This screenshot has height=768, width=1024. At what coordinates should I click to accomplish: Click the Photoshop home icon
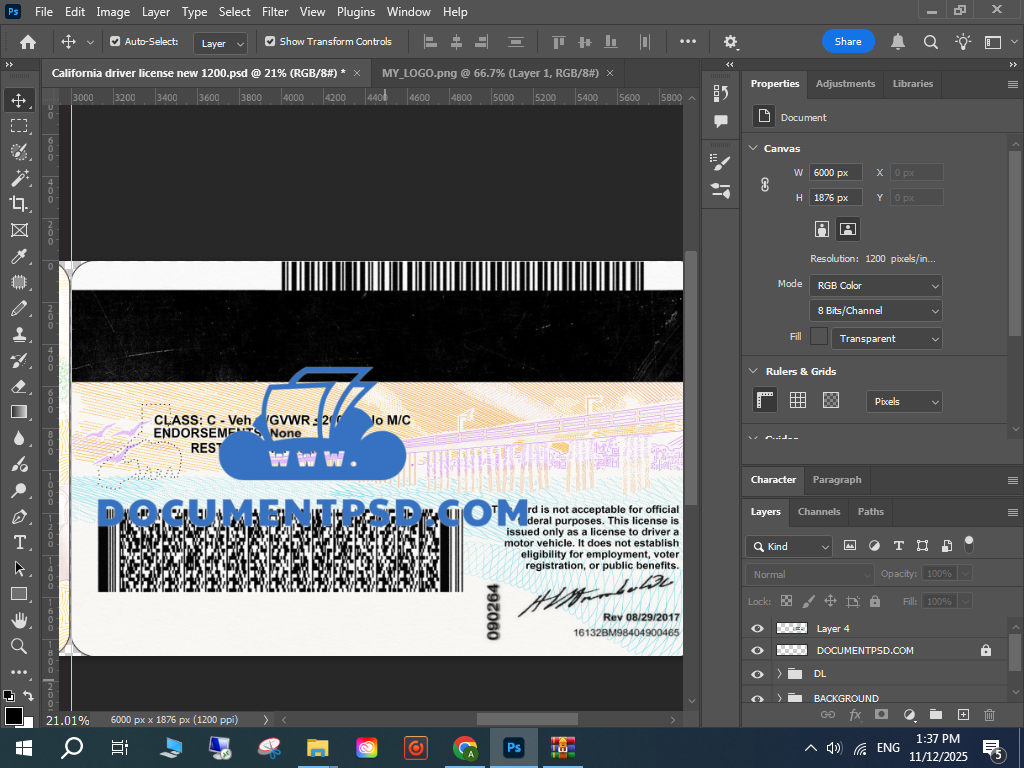pos(28,42)
